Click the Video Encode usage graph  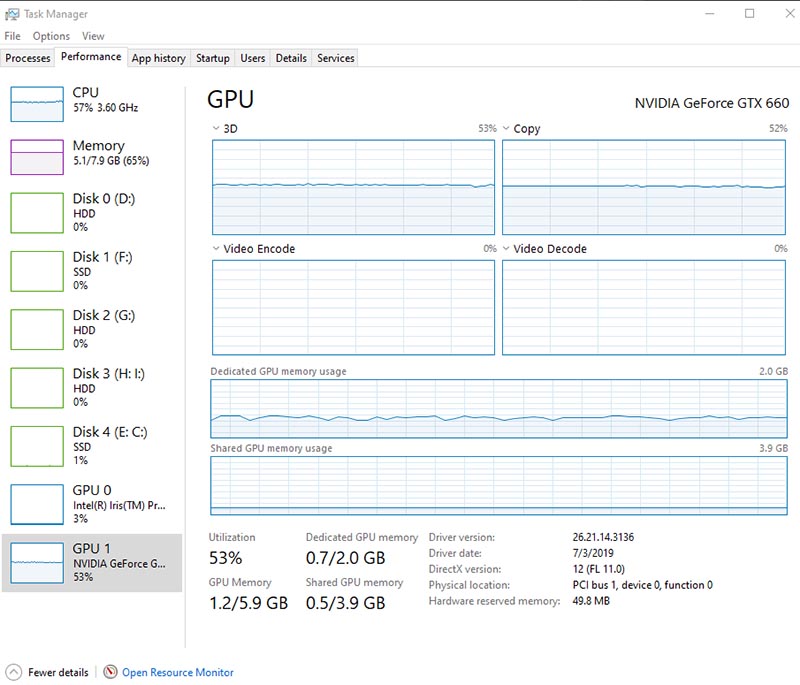(x=354, y=308)
